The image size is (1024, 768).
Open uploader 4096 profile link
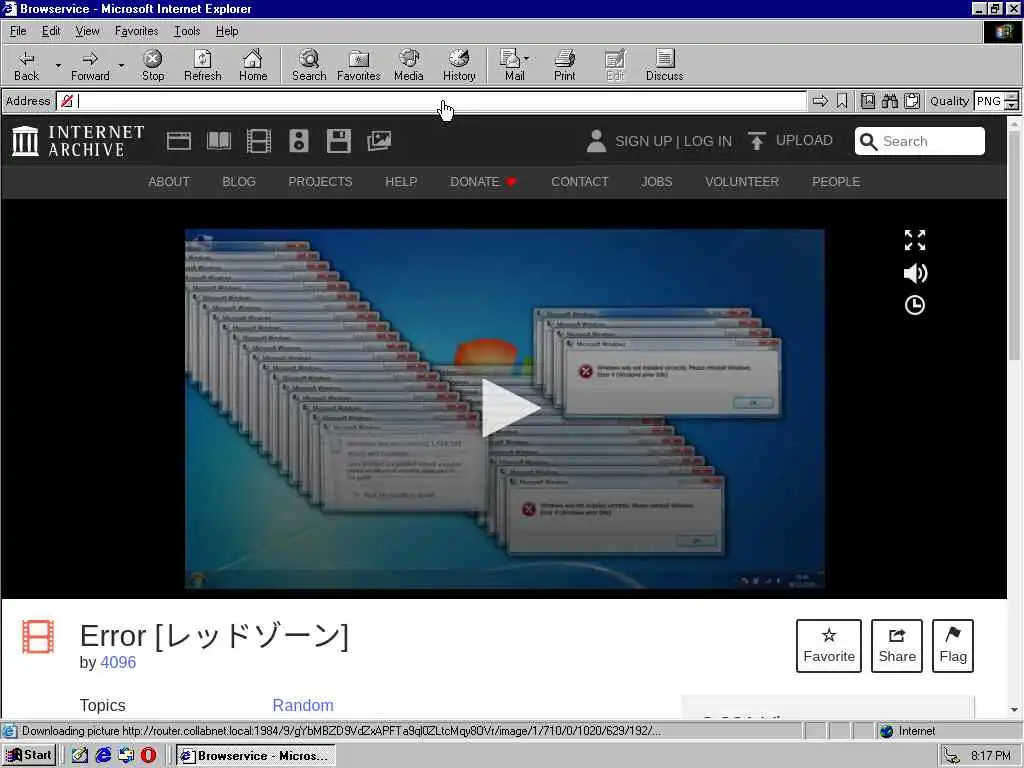click(118, 662)
